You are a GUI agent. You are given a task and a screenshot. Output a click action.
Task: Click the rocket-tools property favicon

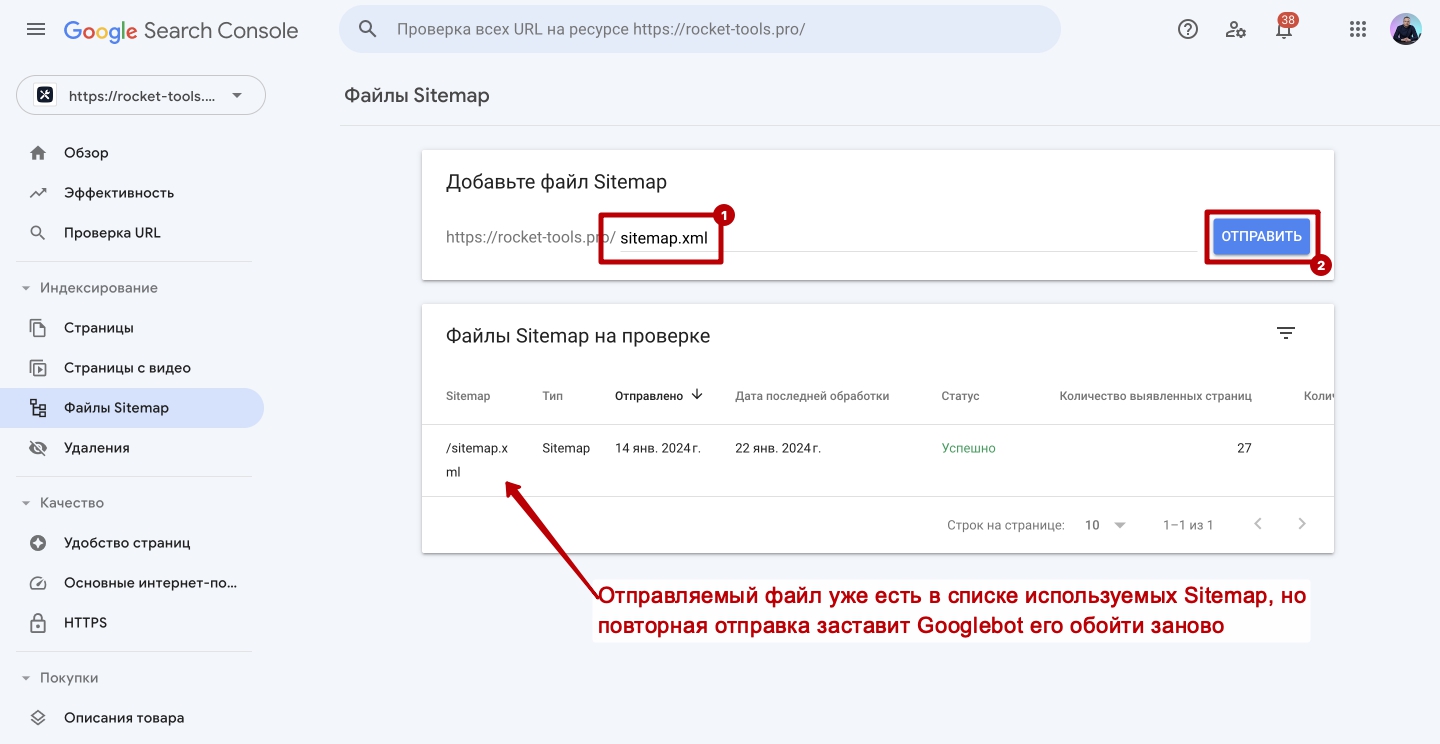[x=45, y=96]
